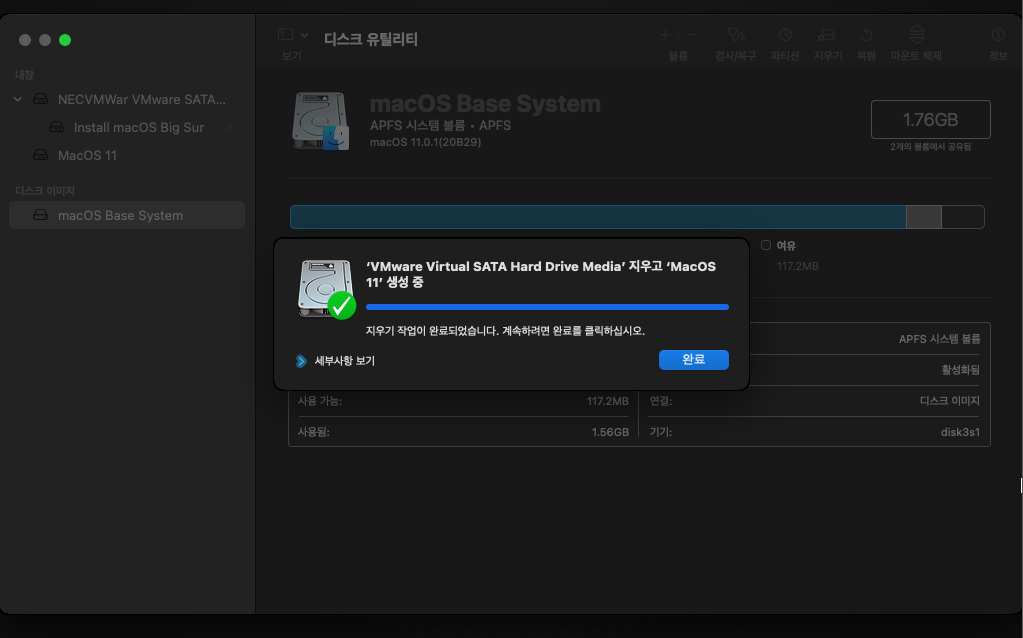Select macOS Base System disk image

127,215
